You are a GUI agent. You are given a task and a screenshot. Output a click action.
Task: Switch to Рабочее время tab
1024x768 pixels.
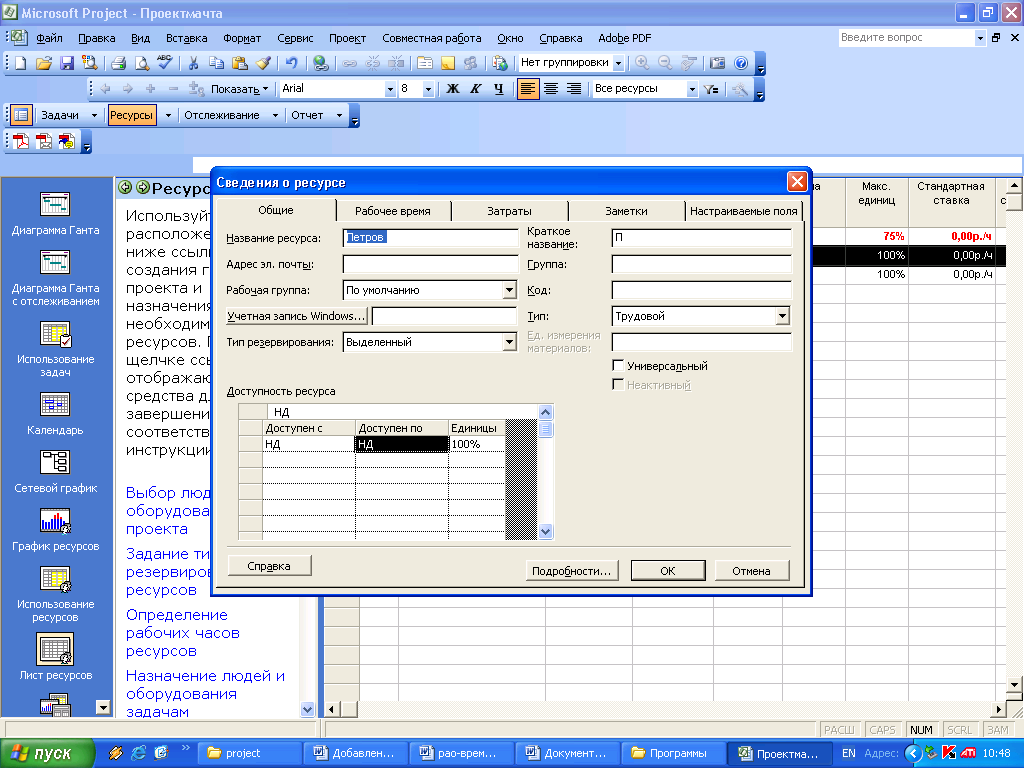click(392, 211)
